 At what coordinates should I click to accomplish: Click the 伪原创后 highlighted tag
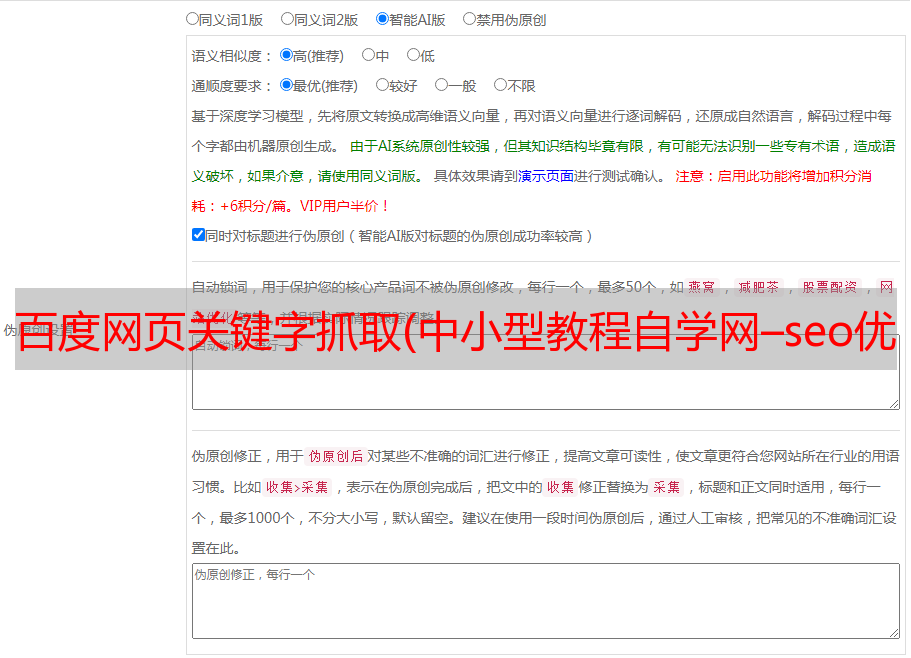(x=336, y=456)
